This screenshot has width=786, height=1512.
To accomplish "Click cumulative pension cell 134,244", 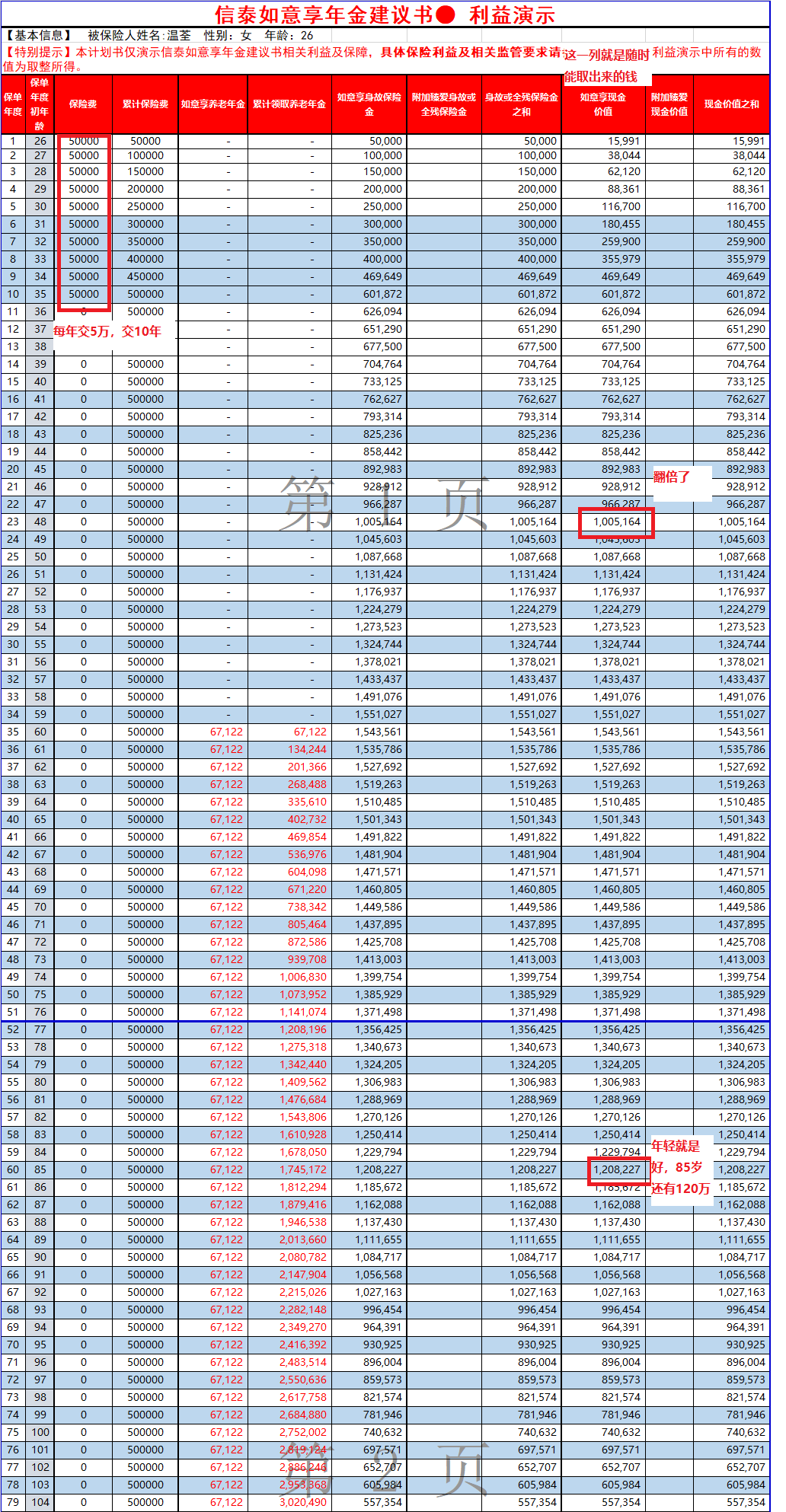I will click(289, 749).
